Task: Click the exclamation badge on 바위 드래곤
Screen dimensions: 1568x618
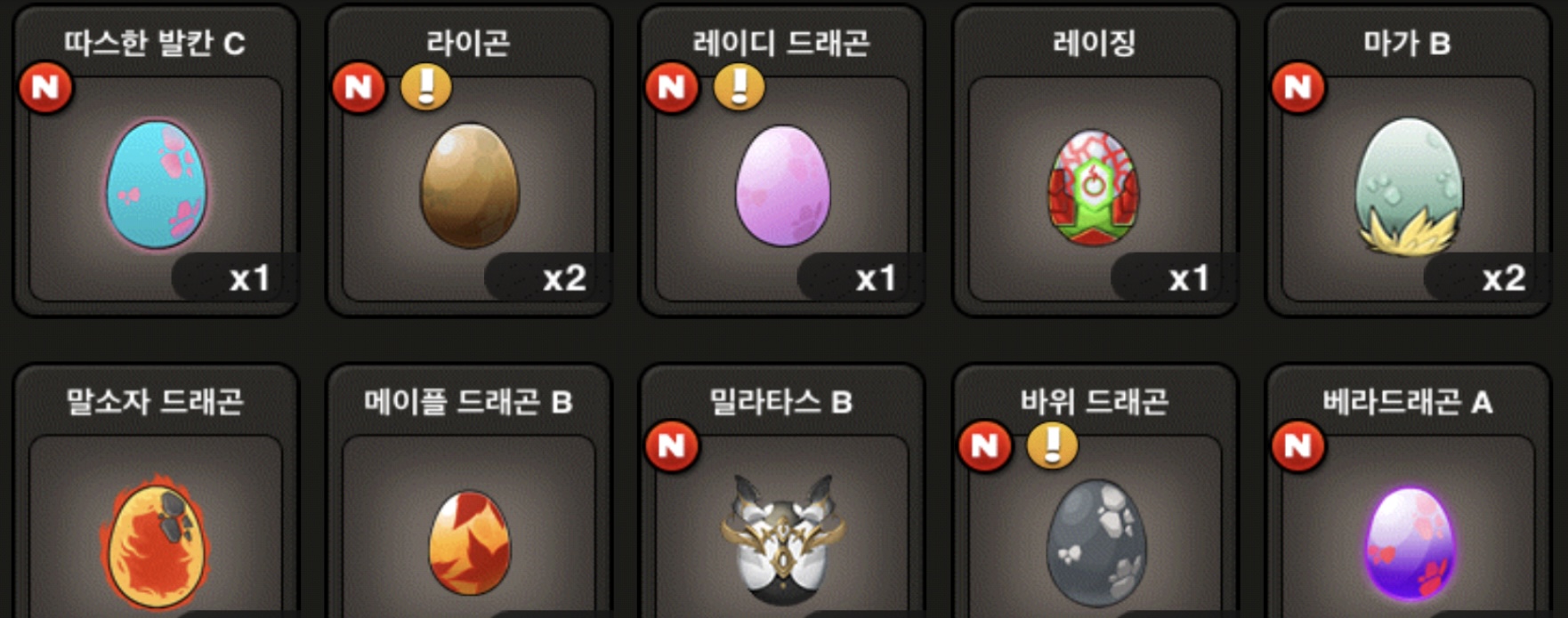Action: (x=1053, y=445)
